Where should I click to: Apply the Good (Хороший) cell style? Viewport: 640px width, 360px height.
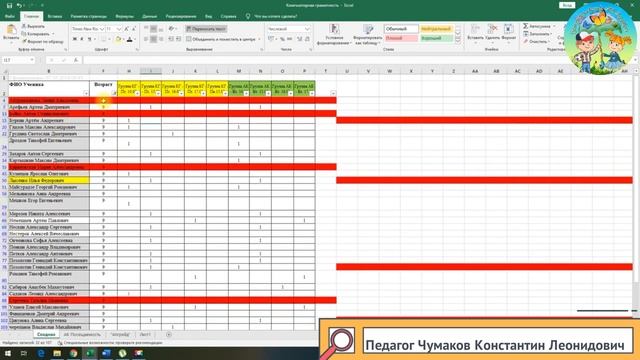click(x=436, y=38)
